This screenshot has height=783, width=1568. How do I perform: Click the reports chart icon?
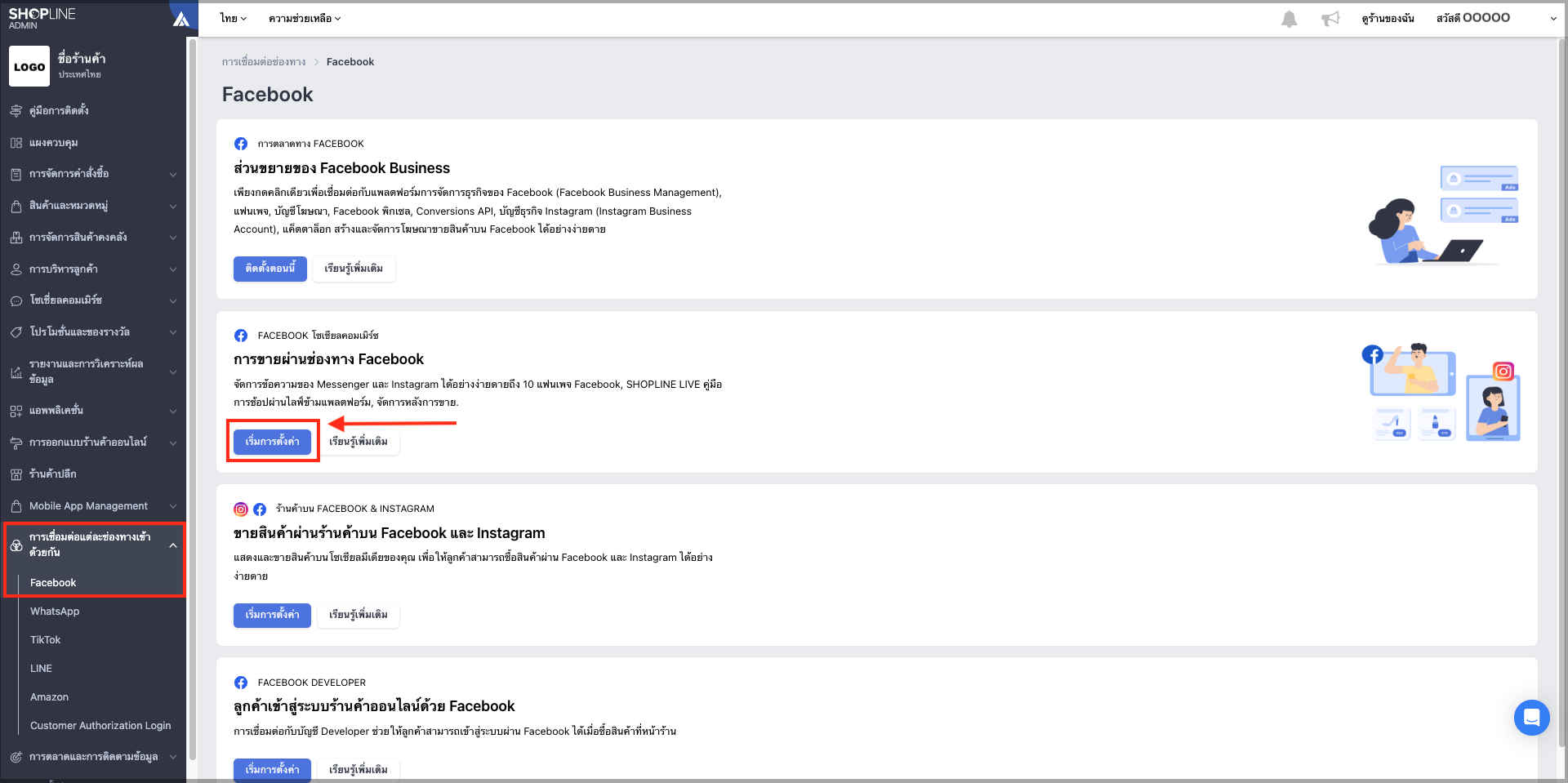point(16,372)
